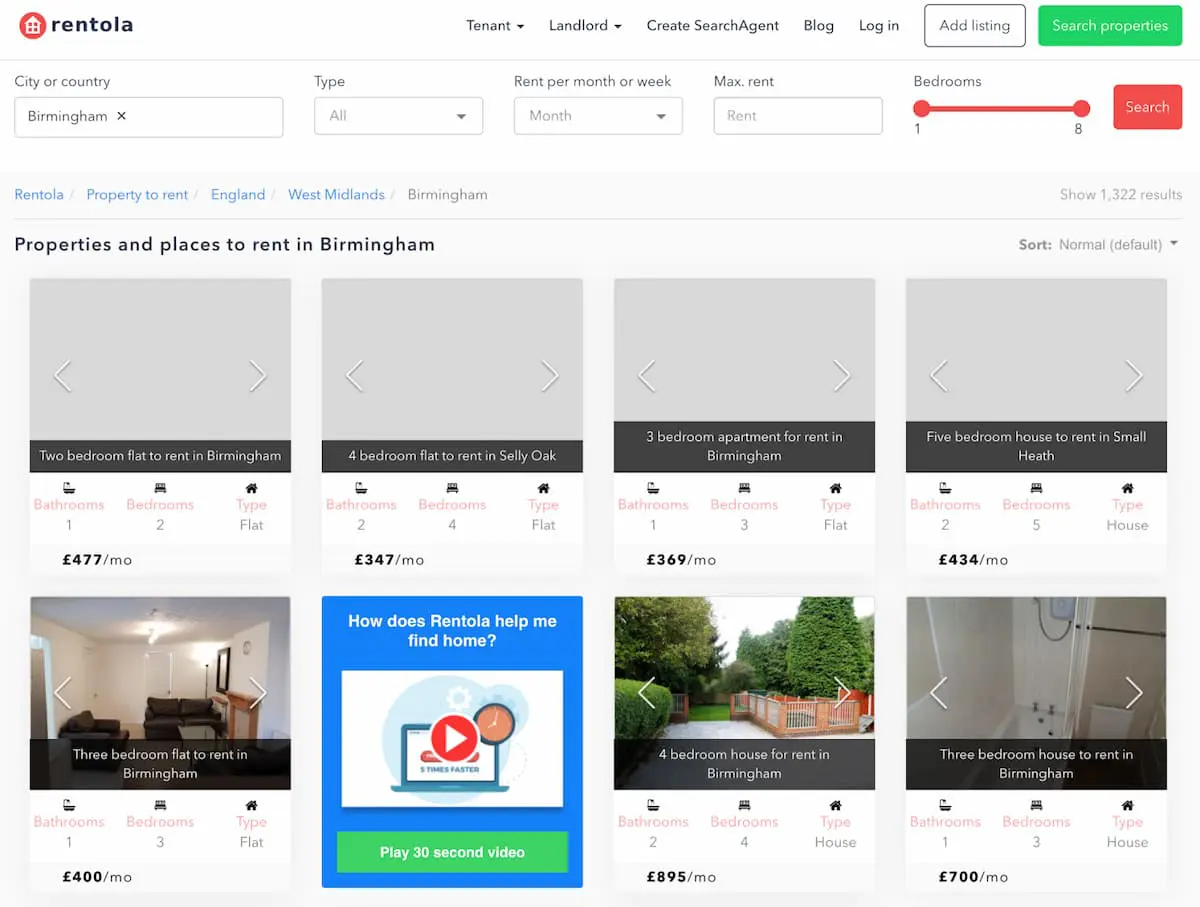Viewport: 1200px width, 907px height.
Task: Click the Rentola house logo icon
Action: point(33,26)
